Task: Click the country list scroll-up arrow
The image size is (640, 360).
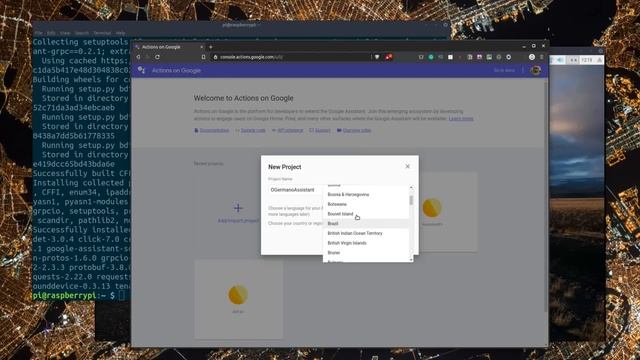Action: tap(411, 187)
